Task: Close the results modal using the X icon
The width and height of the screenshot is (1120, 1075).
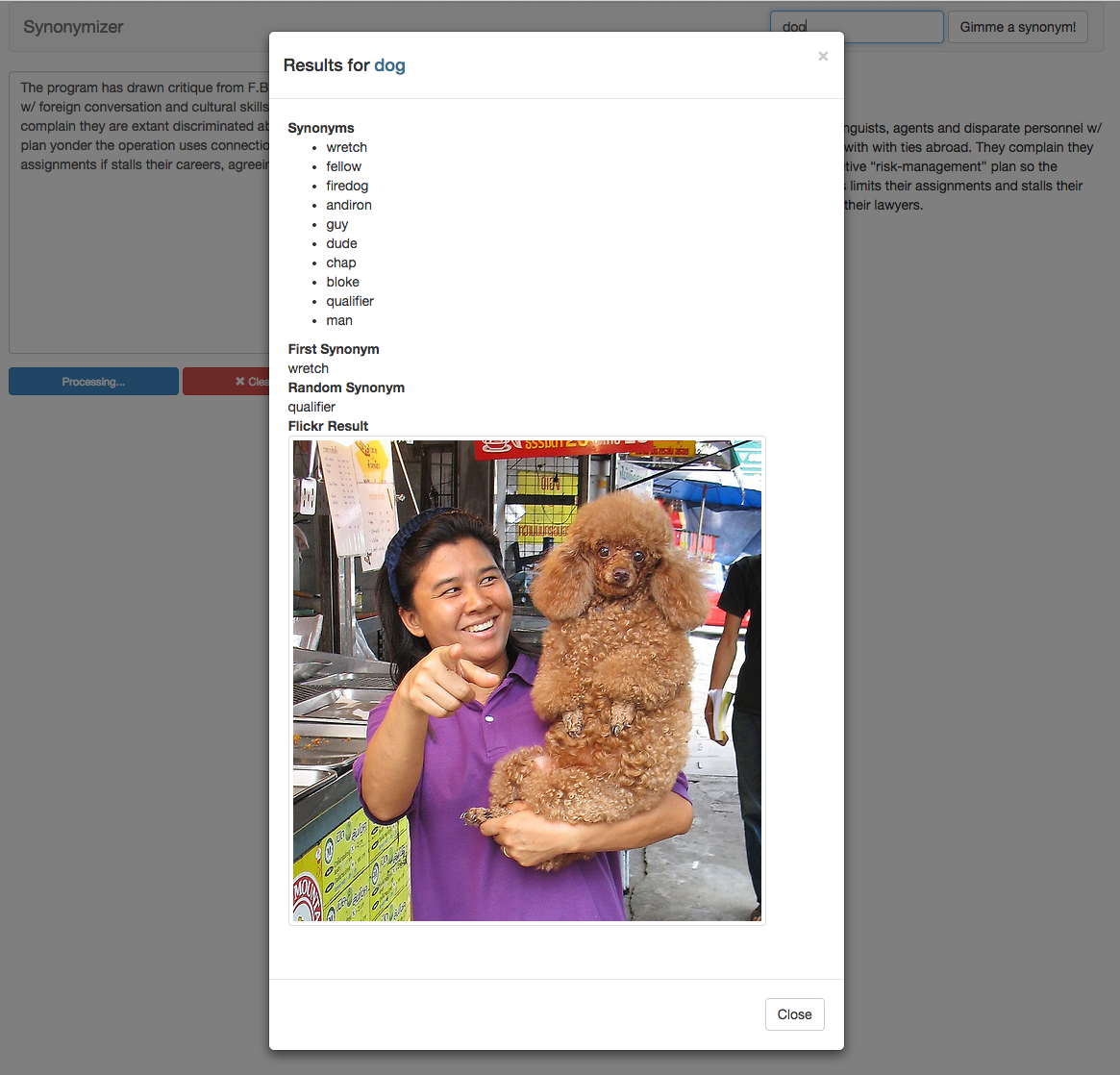Action: tap(823, 57)
